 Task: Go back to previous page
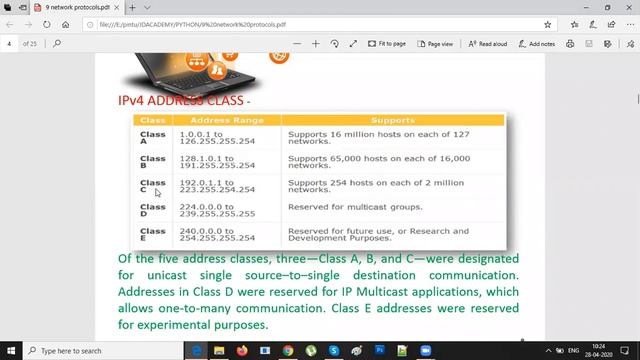pyautogui.click(x=10, y=24)
